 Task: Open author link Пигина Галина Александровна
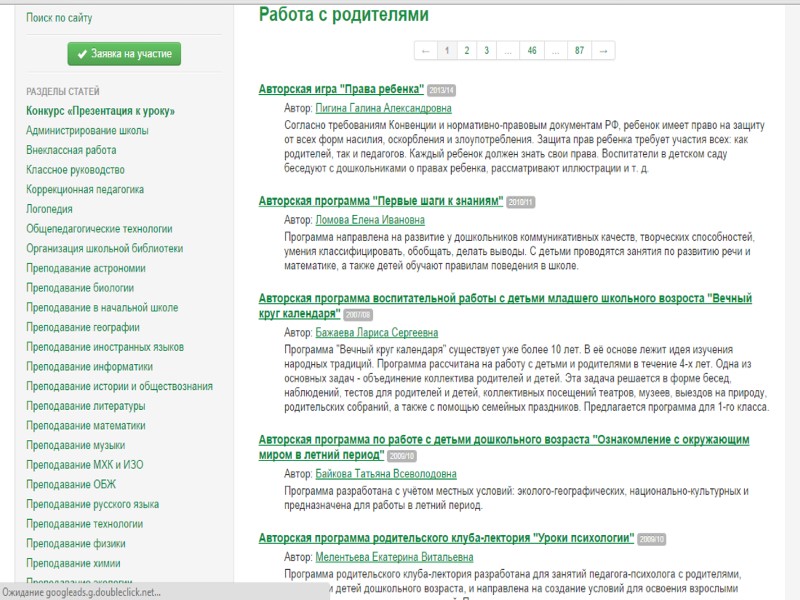click(383, 108)
